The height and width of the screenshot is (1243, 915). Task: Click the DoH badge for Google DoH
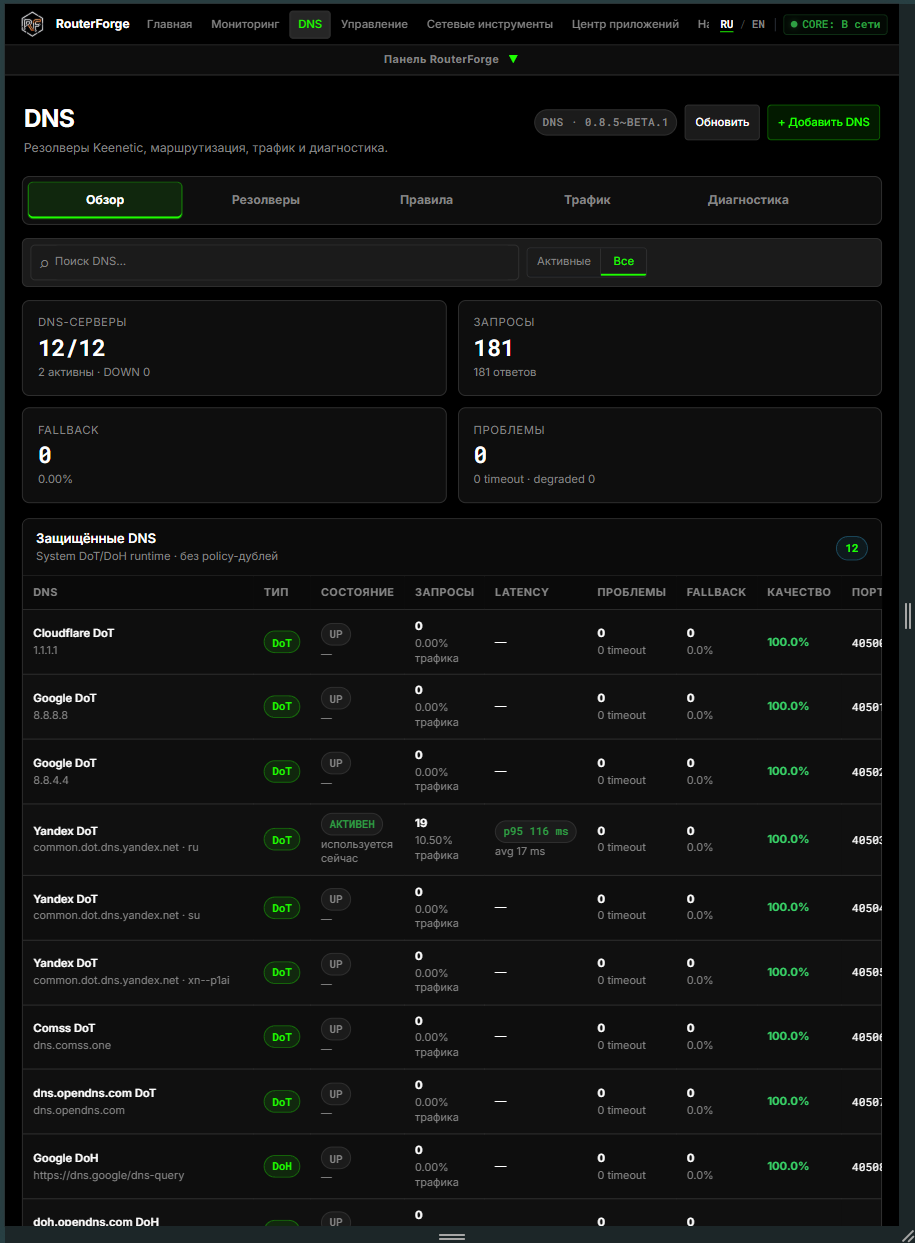[282, 1166]
